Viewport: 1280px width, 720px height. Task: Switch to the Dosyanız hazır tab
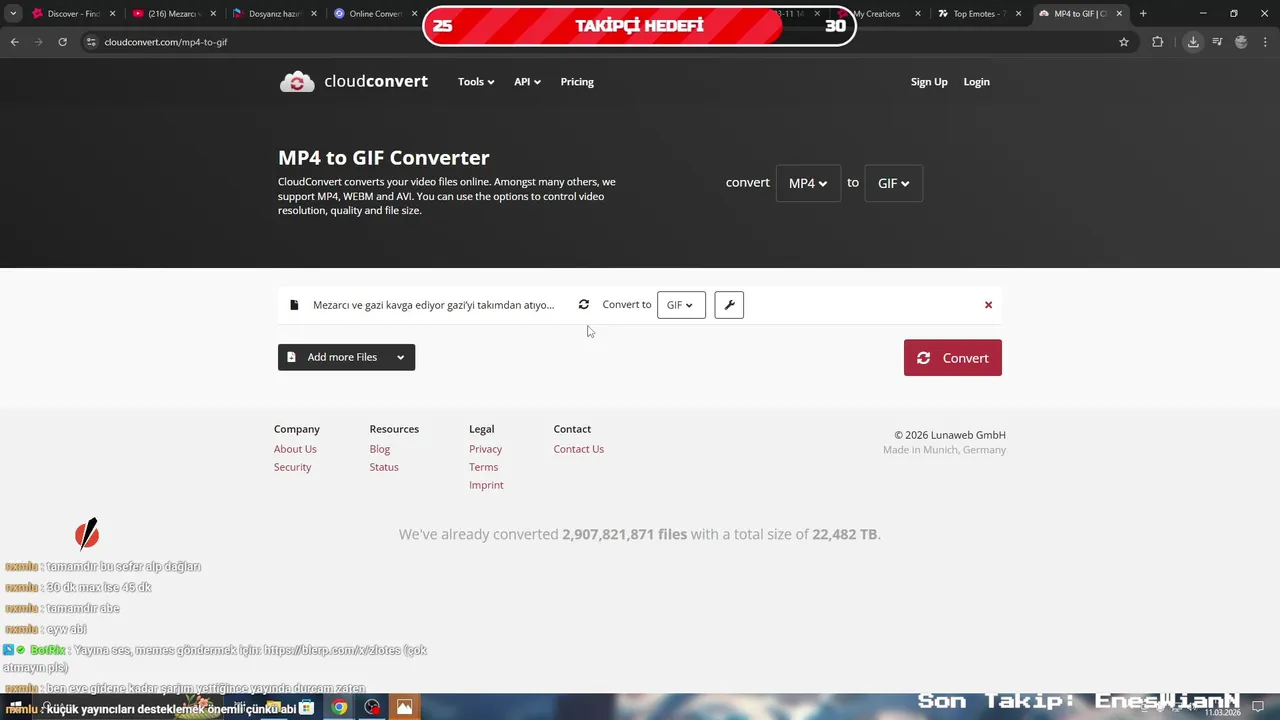tap(274, 14)
